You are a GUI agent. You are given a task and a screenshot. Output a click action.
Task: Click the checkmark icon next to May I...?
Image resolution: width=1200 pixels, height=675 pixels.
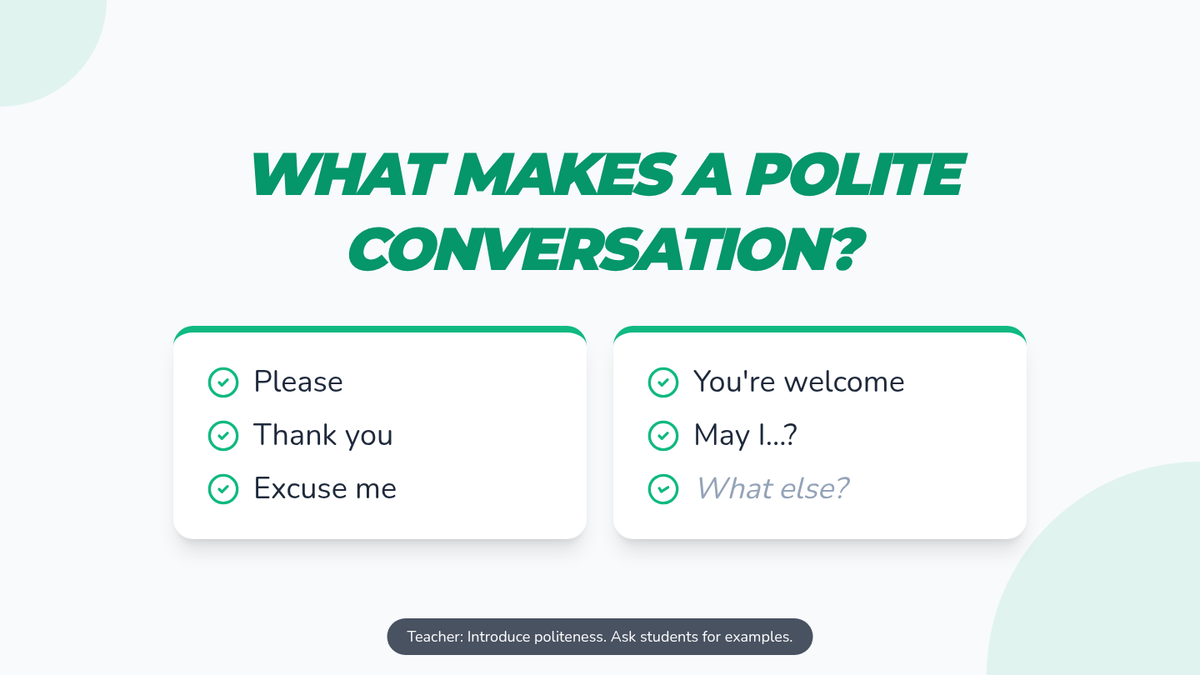[x=663, y=435]
